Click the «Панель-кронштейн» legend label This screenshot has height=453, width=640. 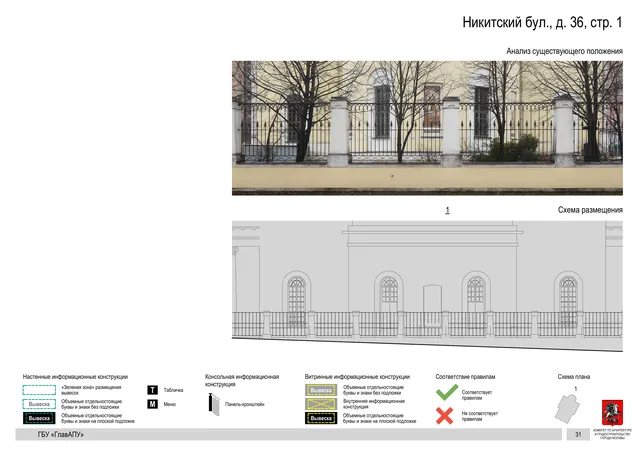(x=245, y=404)
